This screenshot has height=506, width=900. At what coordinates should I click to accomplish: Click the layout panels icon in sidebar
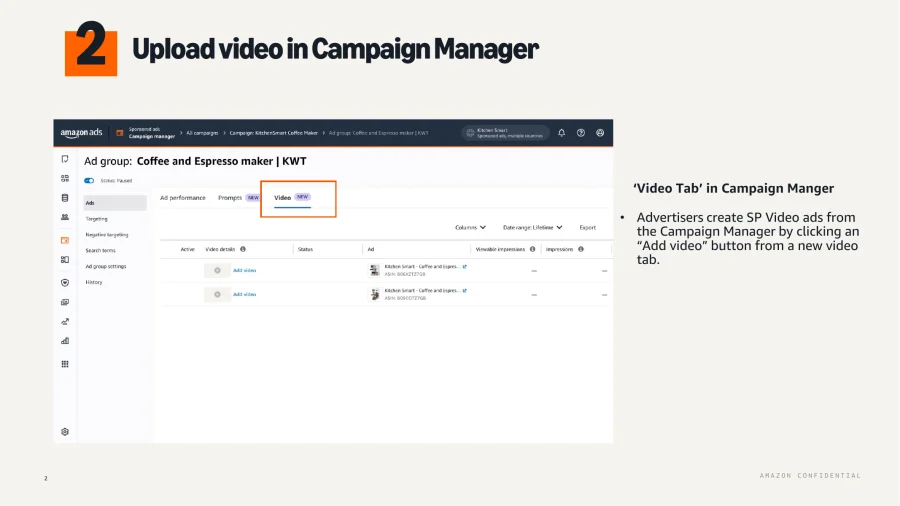(65, 260)
